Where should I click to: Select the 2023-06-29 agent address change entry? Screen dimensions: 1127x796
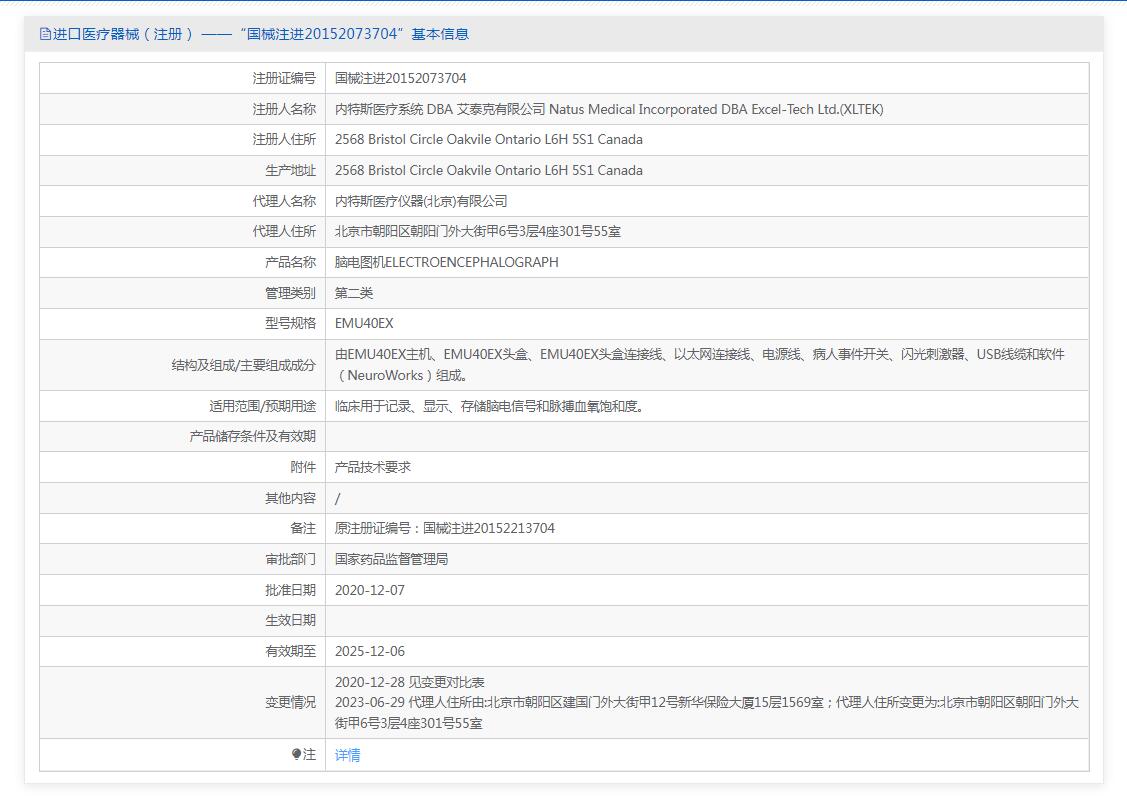click(707, 713)
